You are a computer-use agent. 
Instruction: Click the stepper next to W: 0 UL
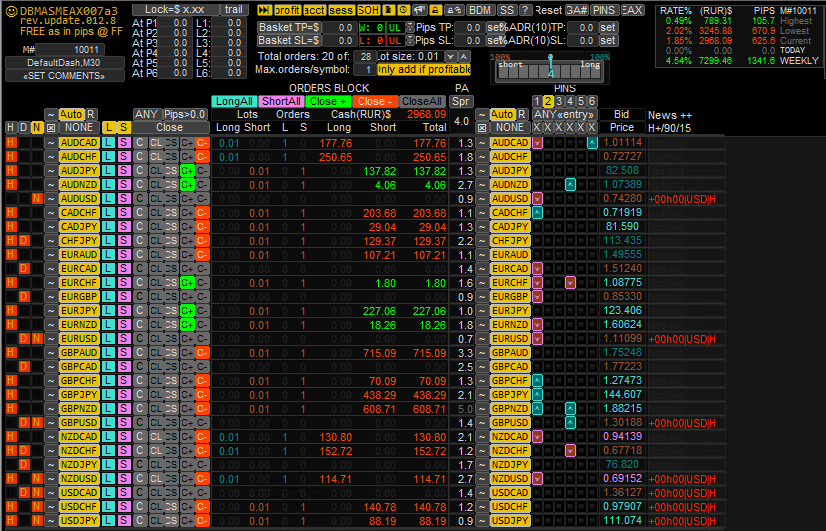[410, 27]
